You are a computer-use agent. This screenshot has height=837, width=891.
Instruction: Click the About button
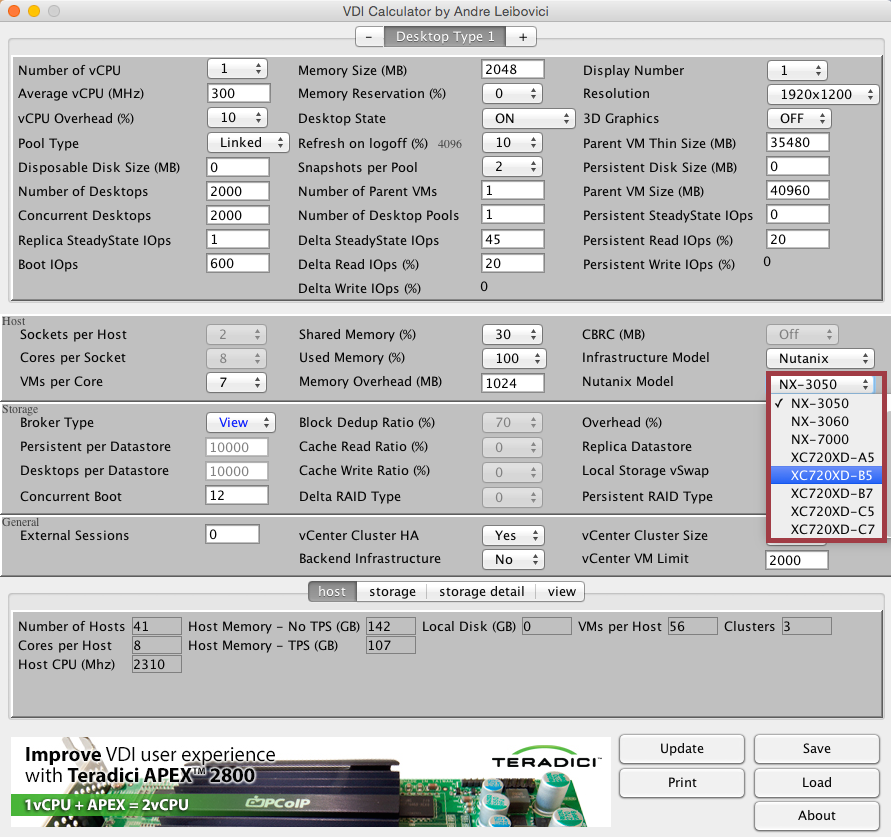point(817,815)
